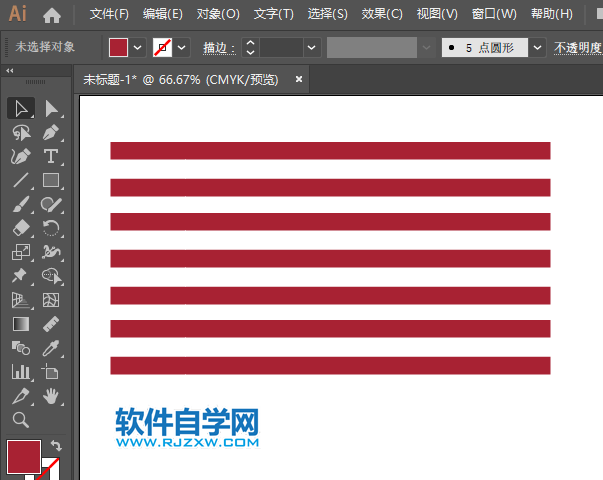Open the 对象(O) menu

(x=218, y=14)
